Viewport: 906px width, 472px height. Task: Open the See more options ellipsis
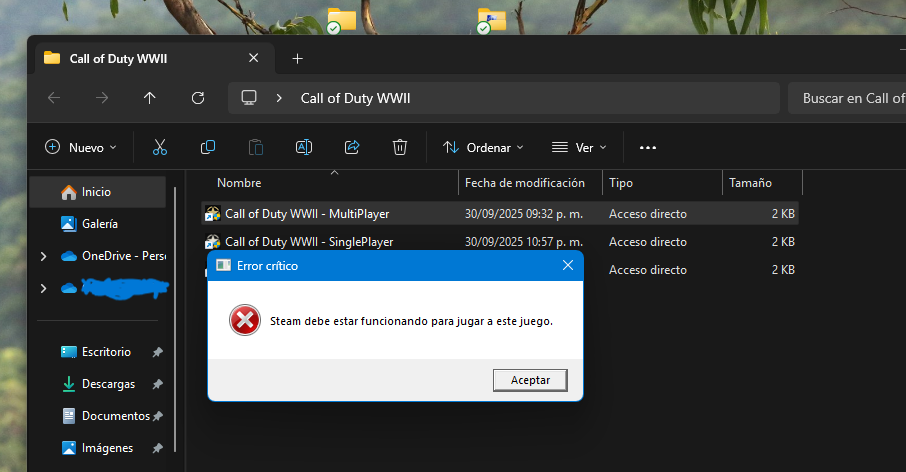coord(648,147)
